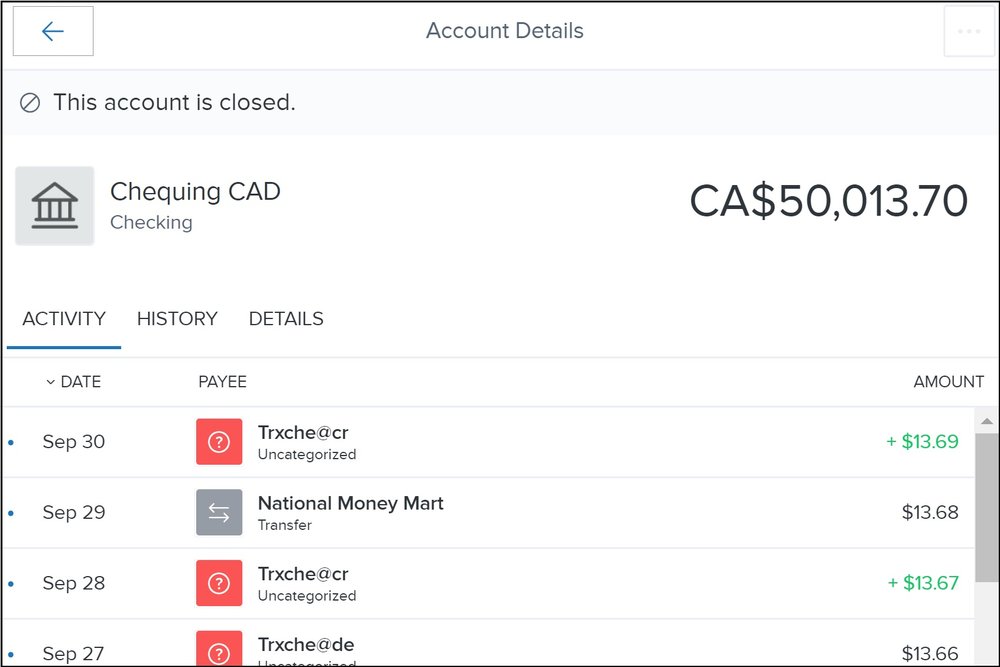This screenshot has width=1000, height=667.
Task: Switch to the History tab
Action: tap(177, 319)
